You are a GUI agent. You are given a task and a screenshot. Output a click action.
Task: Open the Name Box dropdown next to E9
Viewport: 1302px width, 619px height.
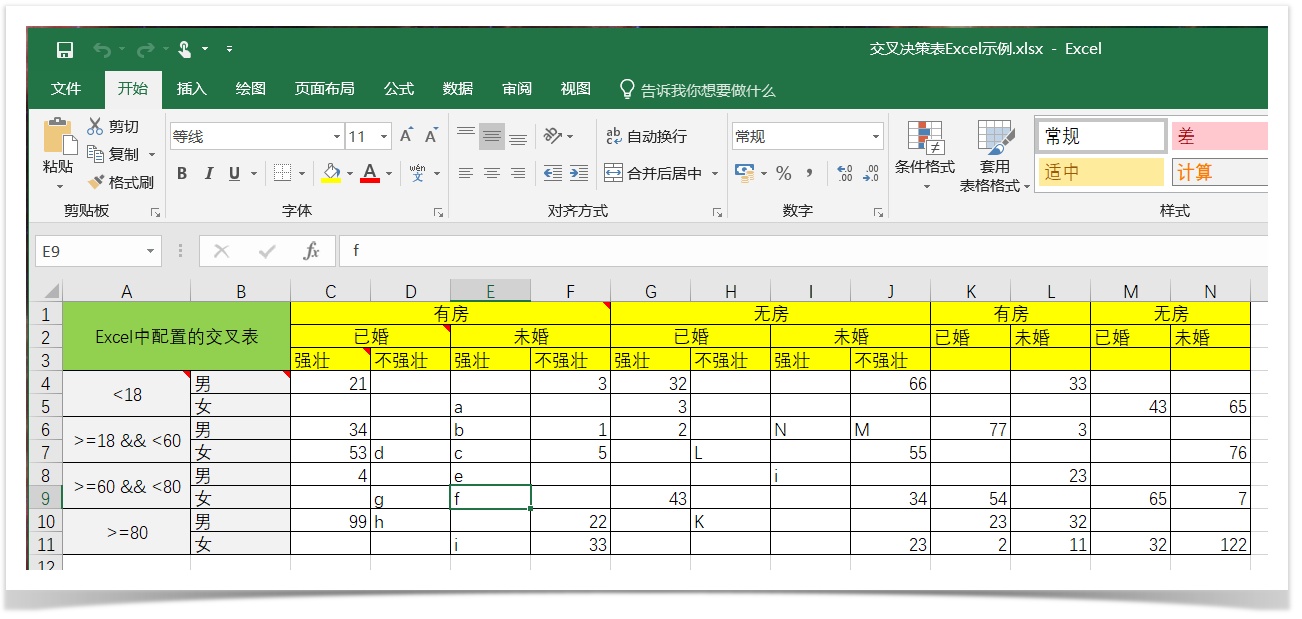point(151,252)
